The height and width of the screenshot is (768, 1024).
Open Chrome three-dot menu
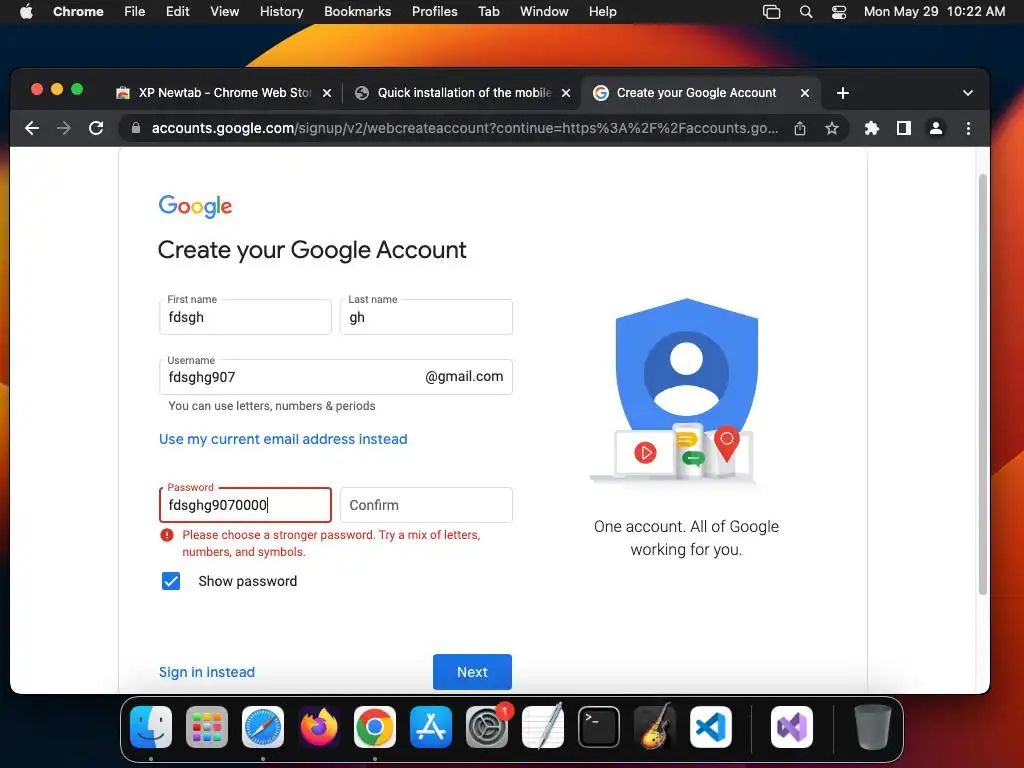[x=968, y=128]
